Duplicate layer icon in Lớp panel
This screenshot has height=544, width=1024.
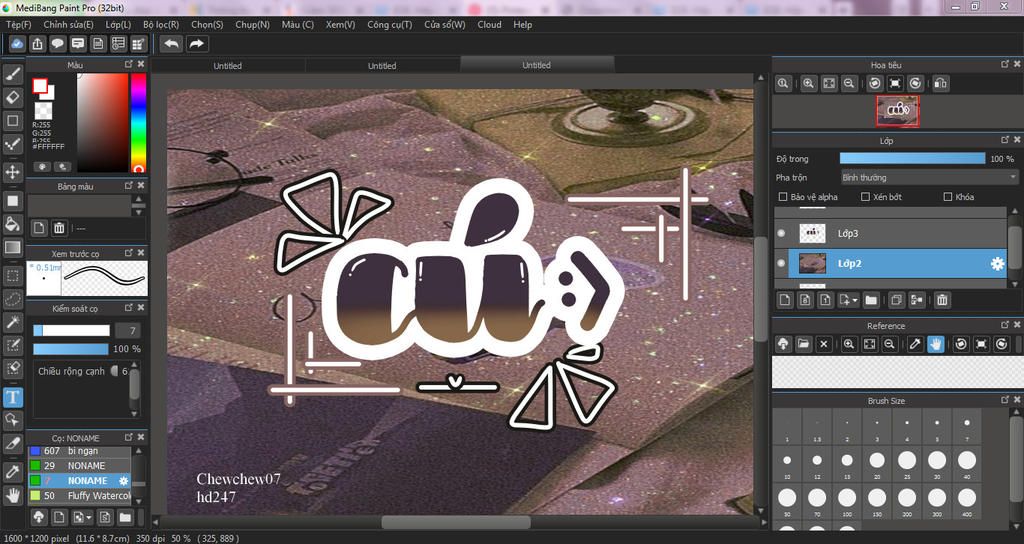[897, 300]
